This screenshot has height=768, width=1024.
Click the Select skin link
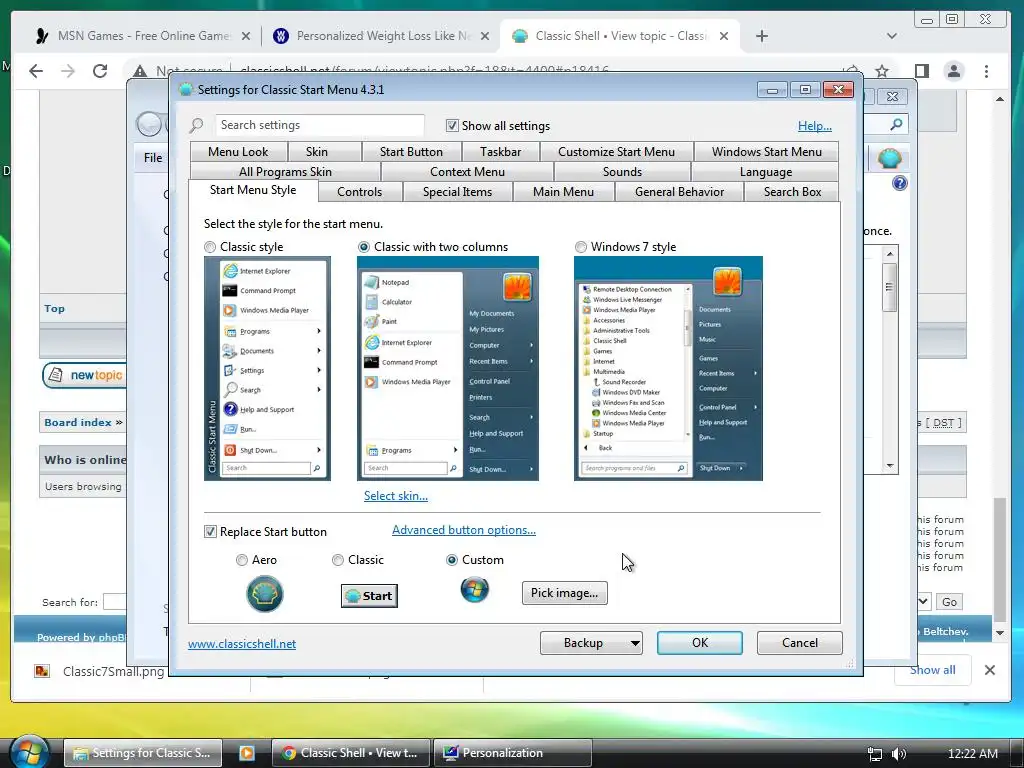[x=396, y=496]
